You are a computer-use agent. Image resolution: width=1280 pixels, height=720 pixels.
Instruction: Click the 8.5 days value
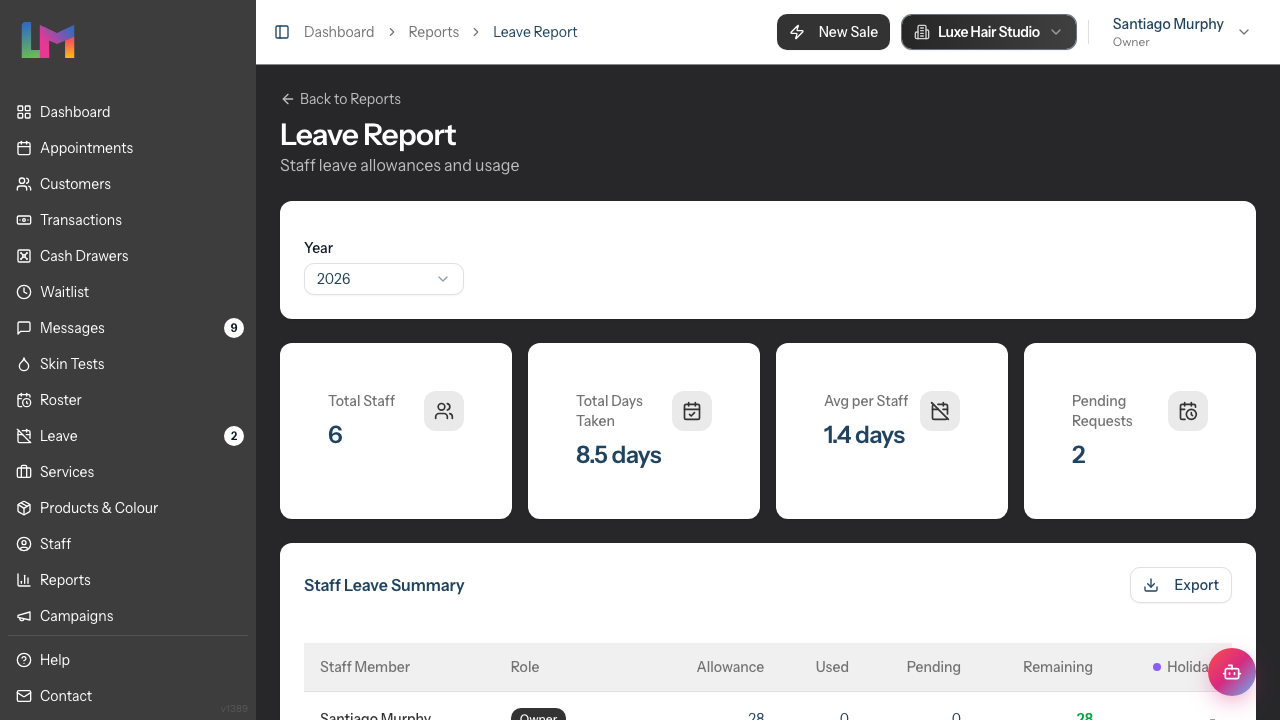tap(619, 455)
